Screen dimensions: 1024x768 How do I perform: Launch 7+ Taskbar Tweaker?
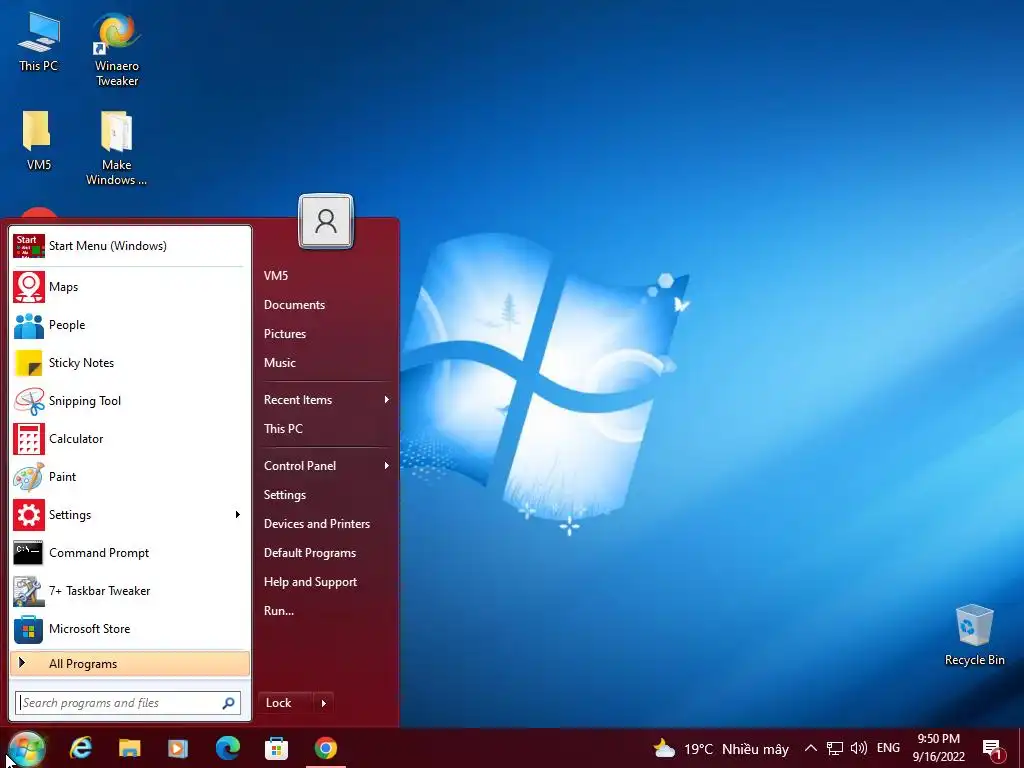pyautogui.click(x=131, y=590)
